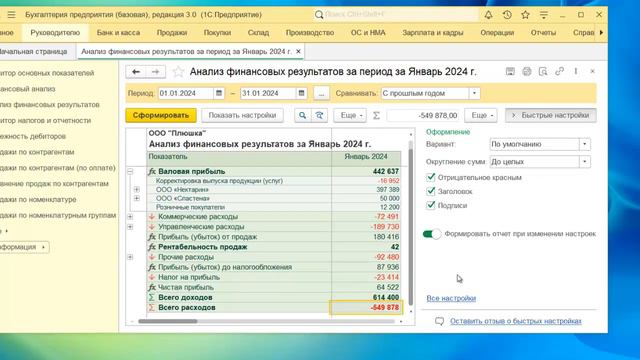This screenshot has height=360, width=640.
Task: Expand Прочие расходы row
Action: tap(130, 257)
